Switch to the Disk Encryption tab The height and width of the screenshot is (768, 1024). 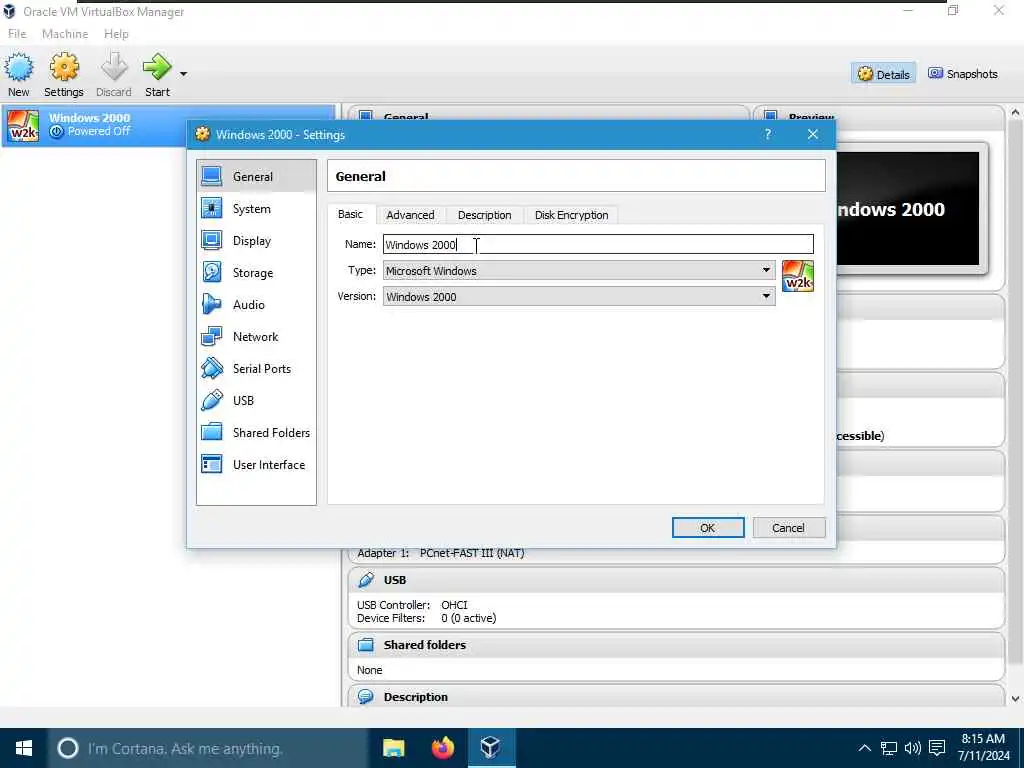tap(571, 215)
